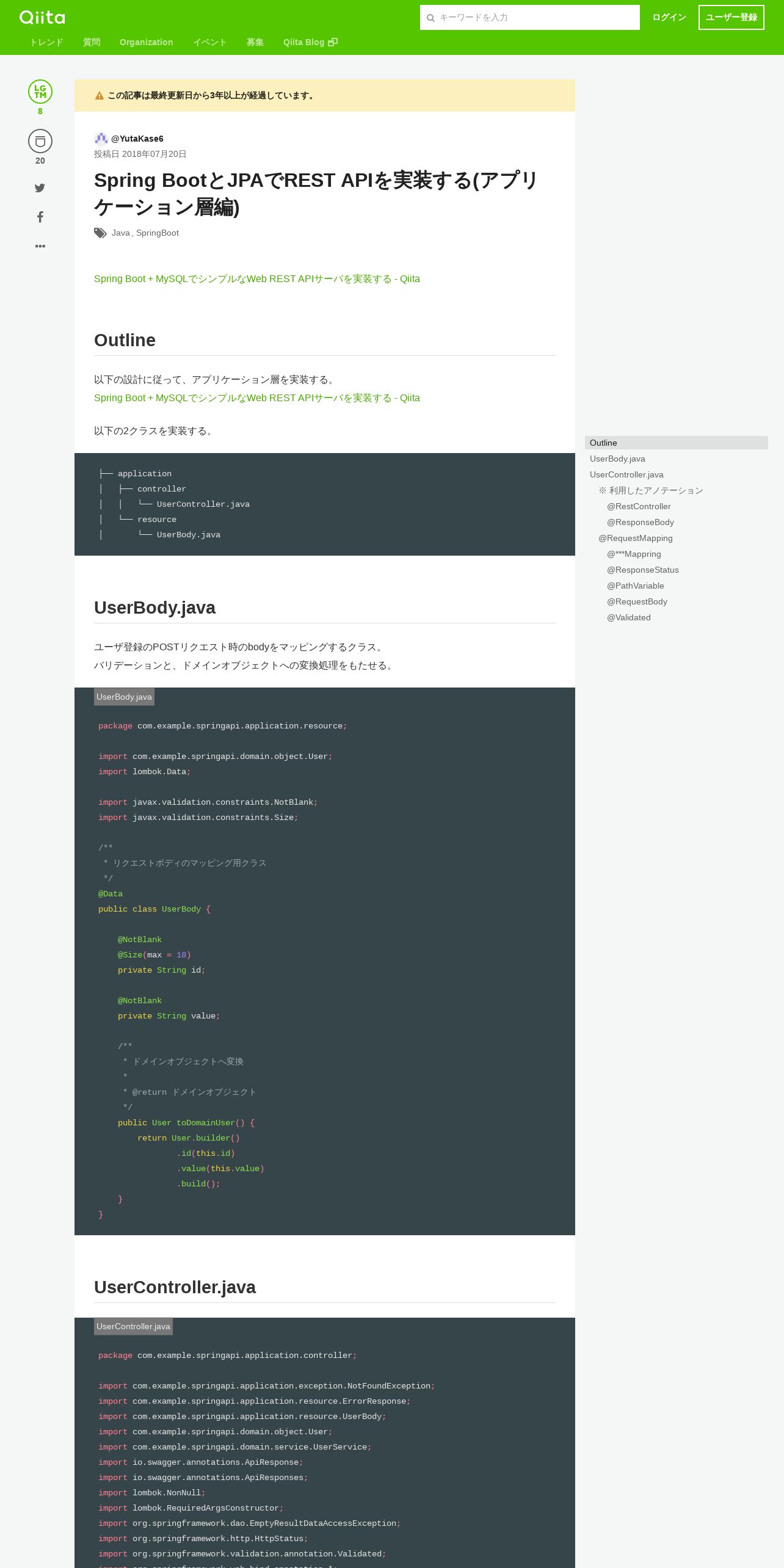Jump to @ResponseStatus in table of contents
Viewport: 784px width, 1568px height.
coord(643,570)
